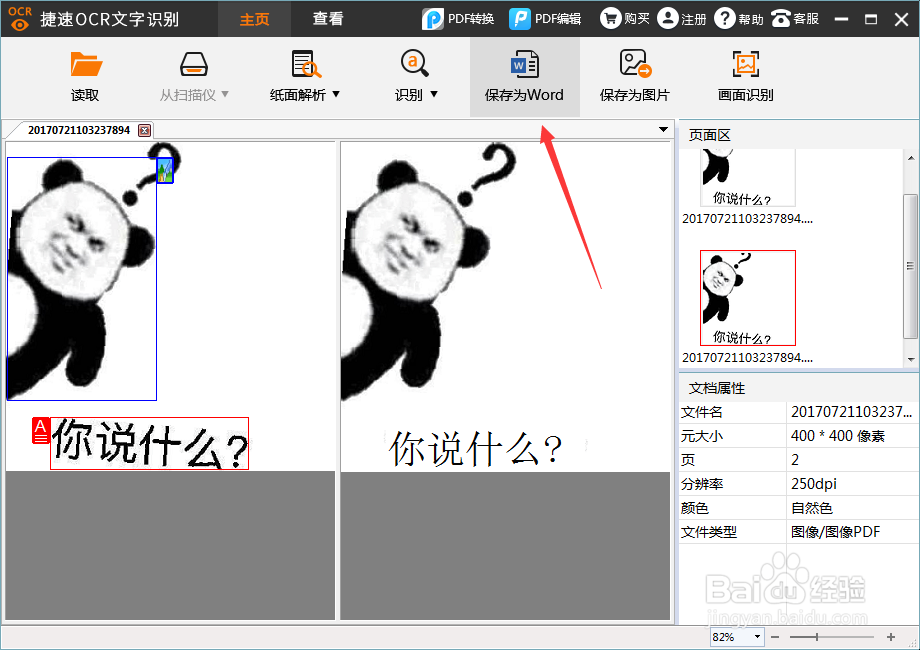Click the 文件名 property row
Image resolution: width=920 pixels, height=650 pixels.
tap(799, 412)
